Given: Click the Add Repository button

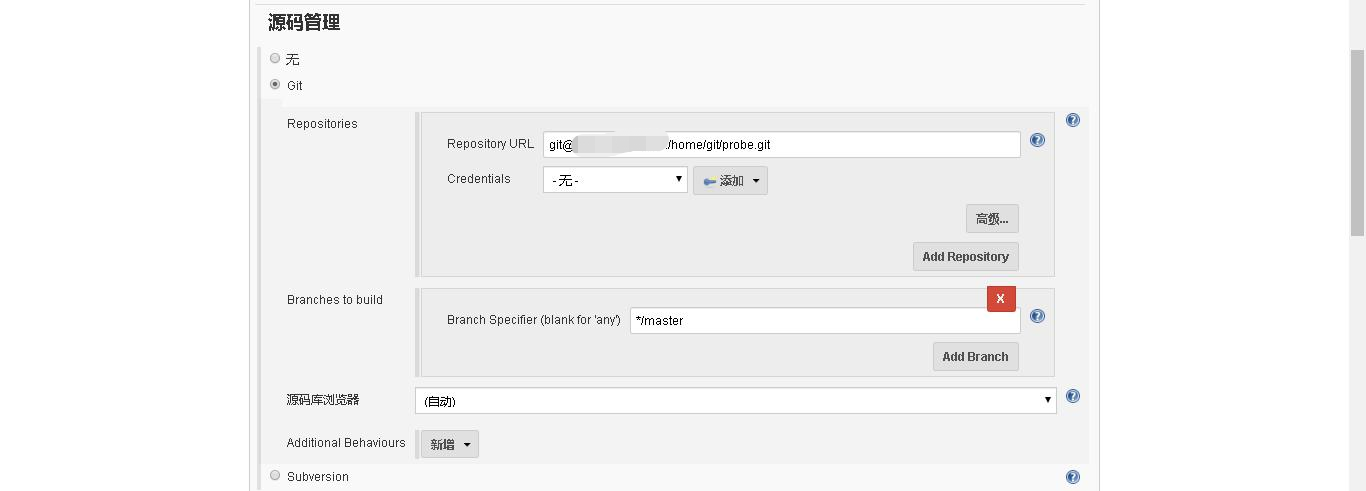Looking at the screenshot, I should click(x=965, y=257).
